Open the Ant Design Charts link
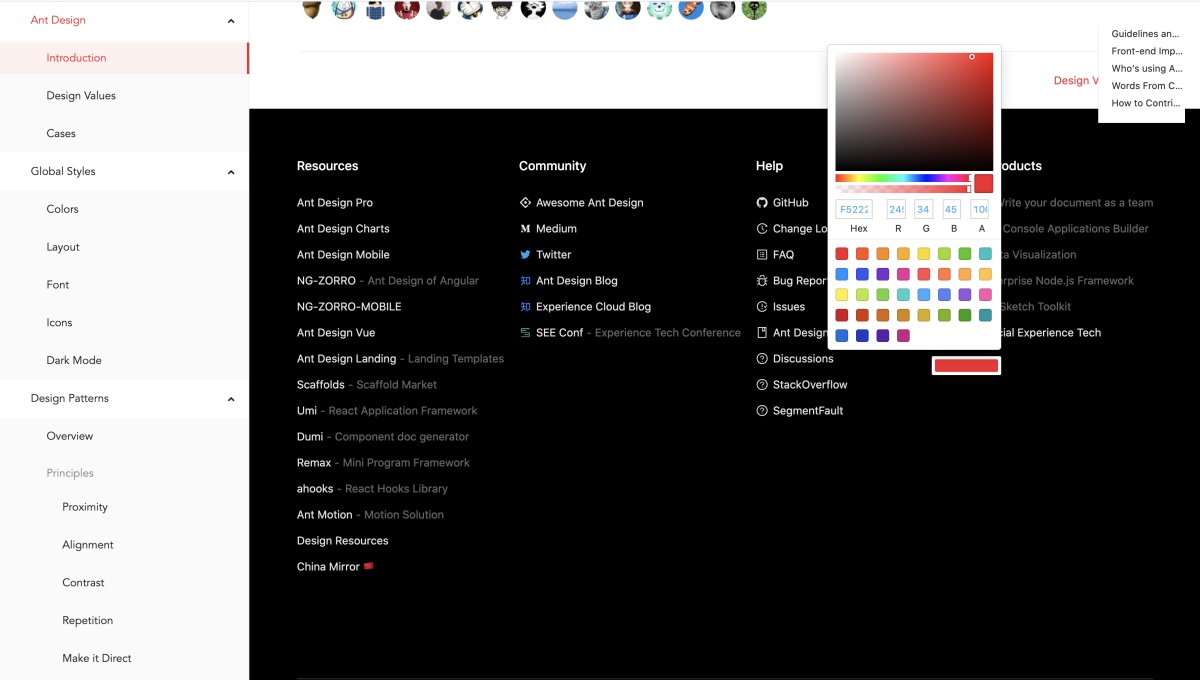 click(343, 229)
